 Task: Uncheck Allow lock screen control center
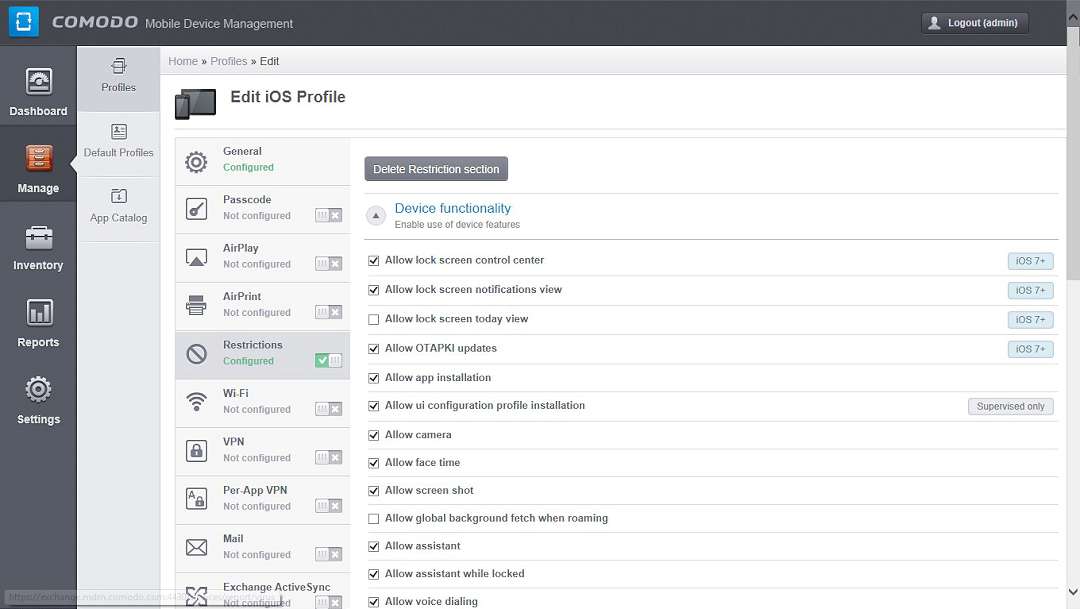tap(373, 260)
